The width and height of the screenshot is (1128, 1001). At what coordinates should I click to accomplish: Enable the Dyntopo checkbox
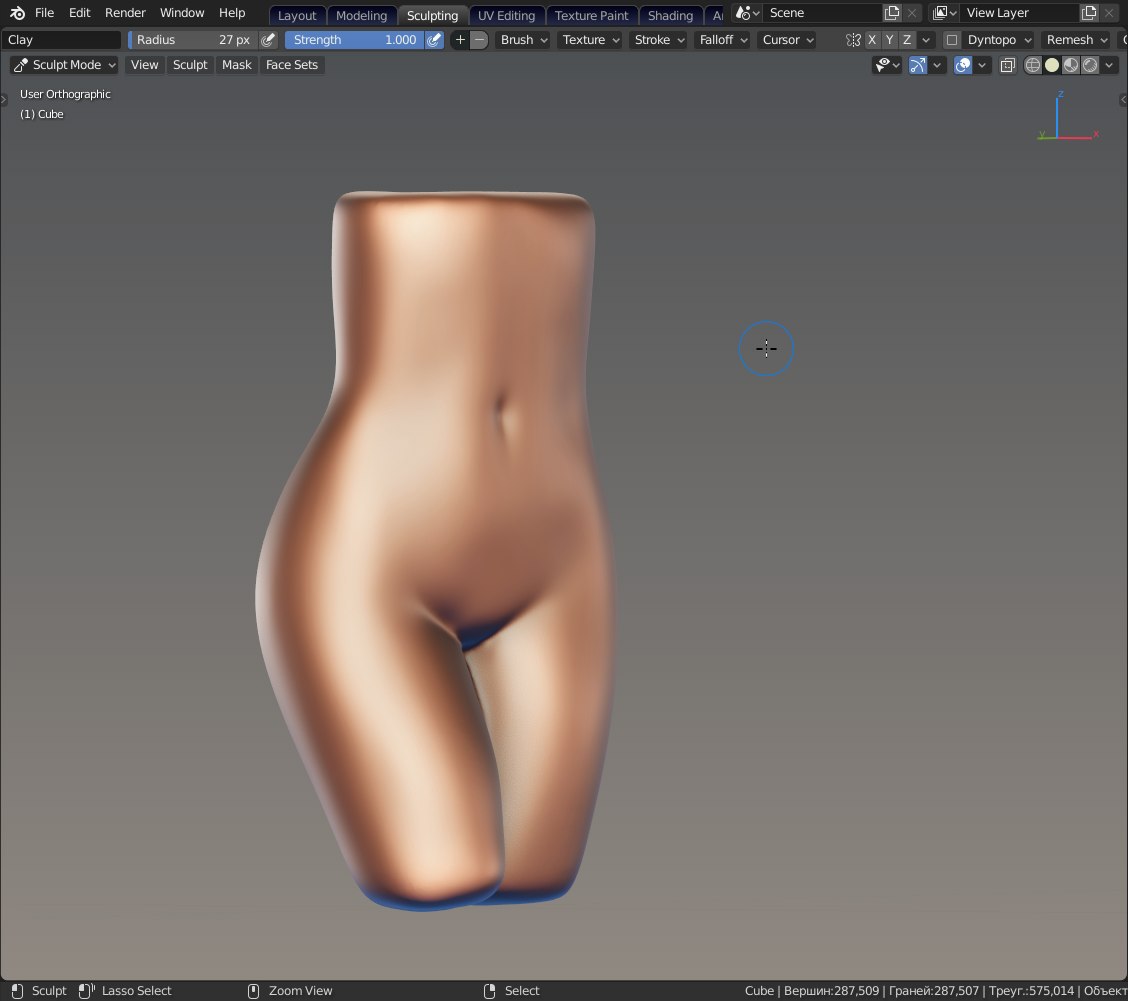(x=952, y=40)
